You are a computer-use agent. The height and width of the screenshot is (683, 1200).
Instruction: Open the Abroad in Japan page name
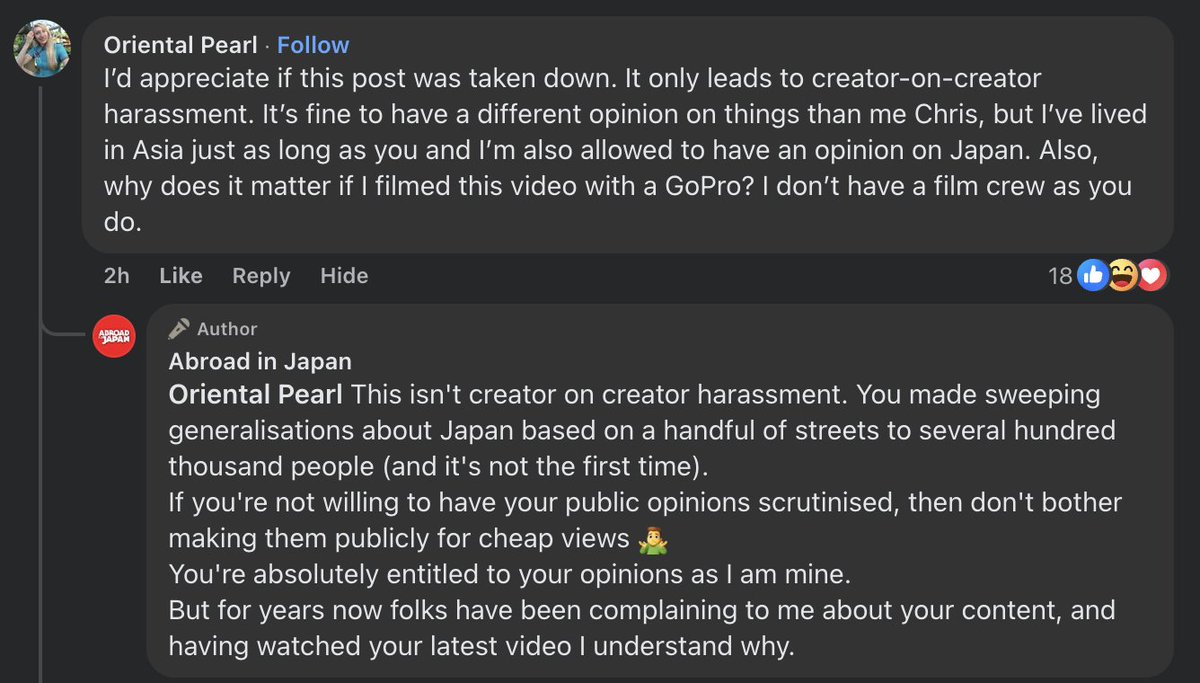tap(260, 361)
